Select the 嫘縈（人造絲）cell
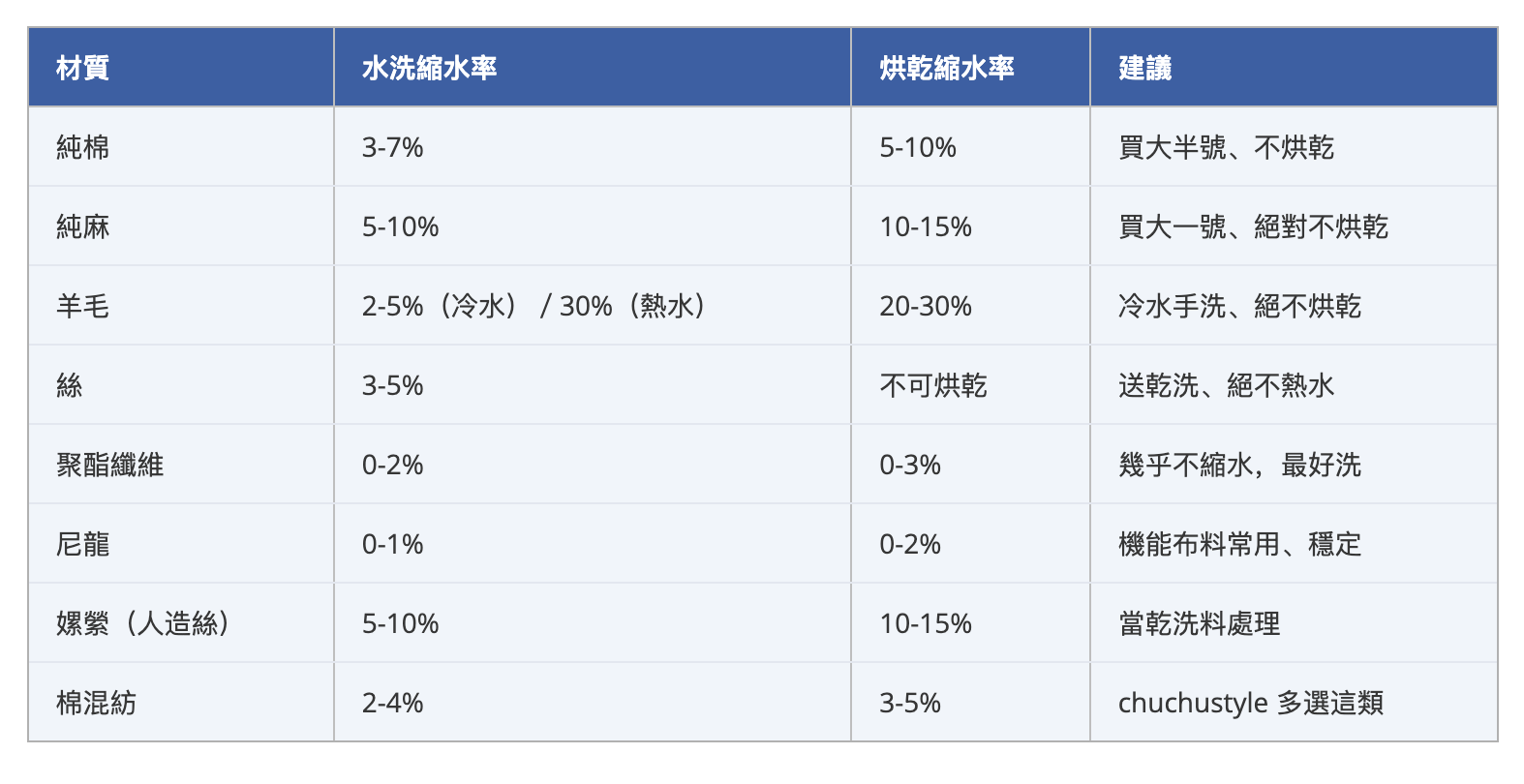 pyautogui.click(x=143, y=623)
